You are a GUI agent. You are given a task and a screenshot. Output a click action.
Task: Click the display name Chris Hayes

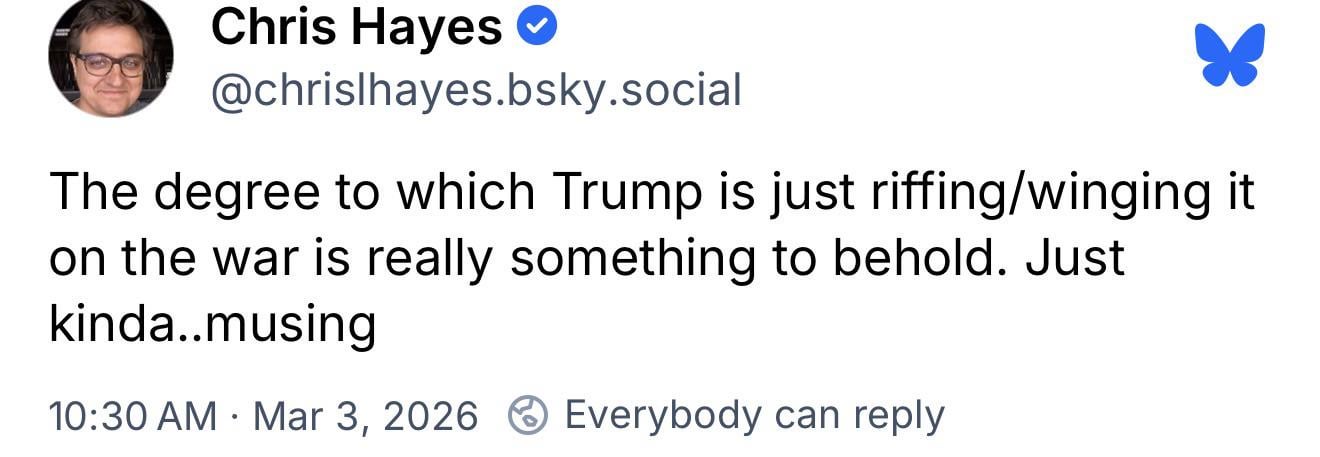[x=355, y=29]
